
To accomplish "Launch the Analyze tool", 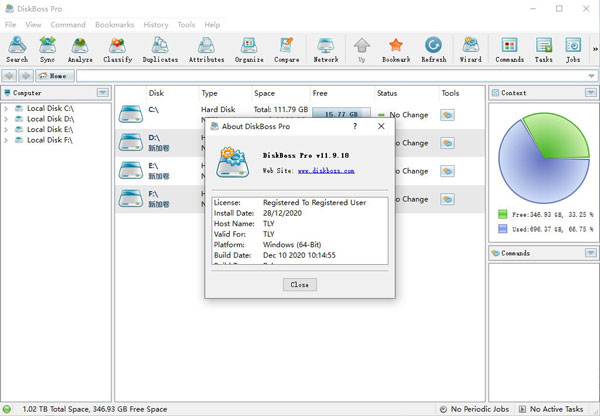I will [80, 49].
